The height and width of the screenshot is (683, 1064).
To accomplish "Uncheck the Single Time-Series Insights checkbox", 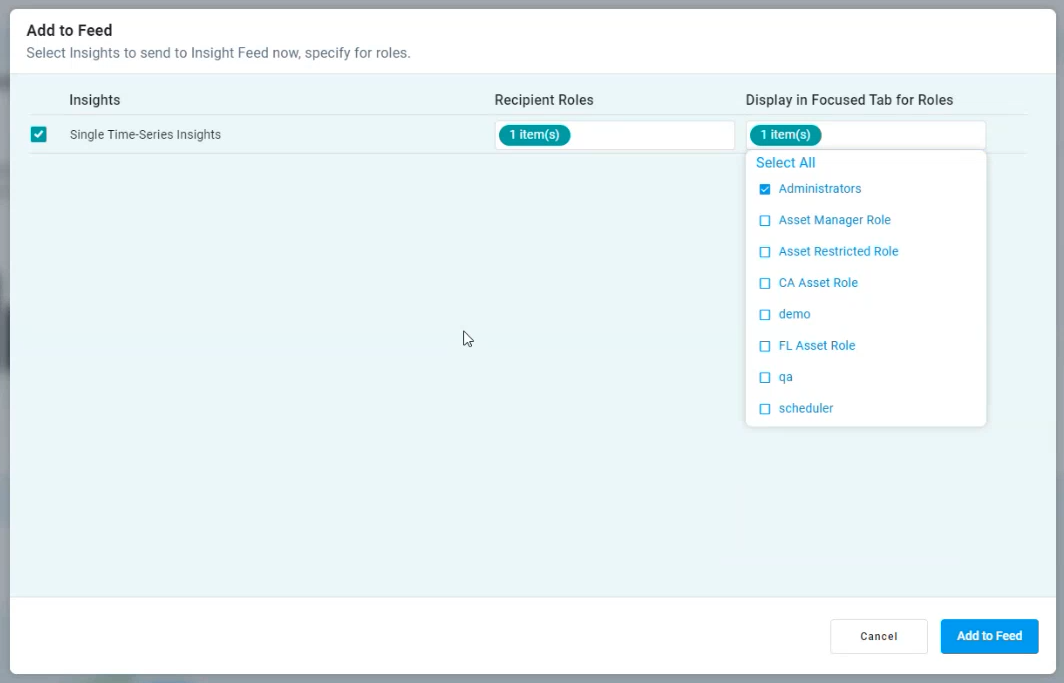I will [x=39, y=134].
